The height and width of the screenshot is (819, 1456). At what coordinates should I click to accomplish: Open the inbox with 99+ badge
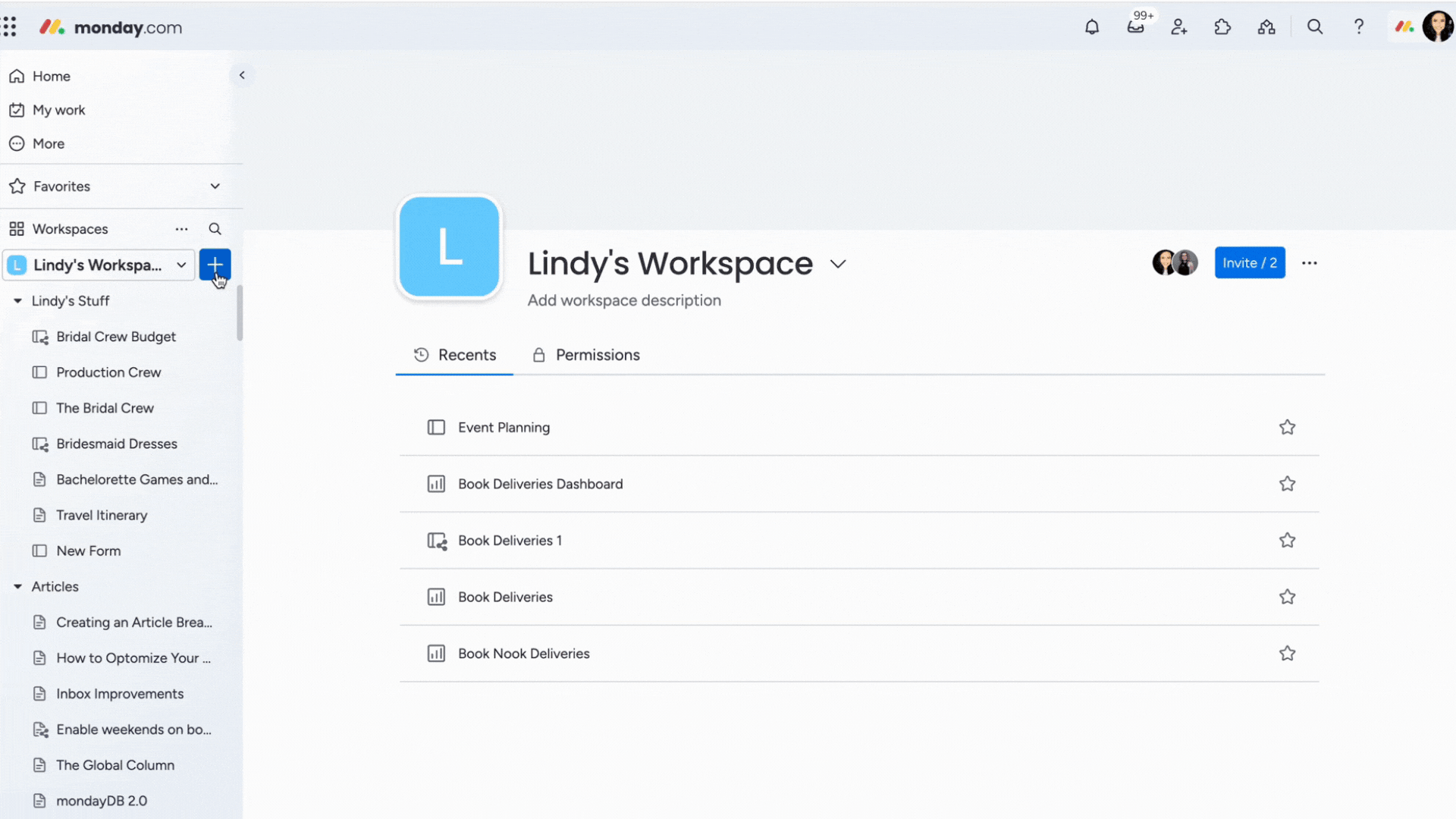[1136, 27]
